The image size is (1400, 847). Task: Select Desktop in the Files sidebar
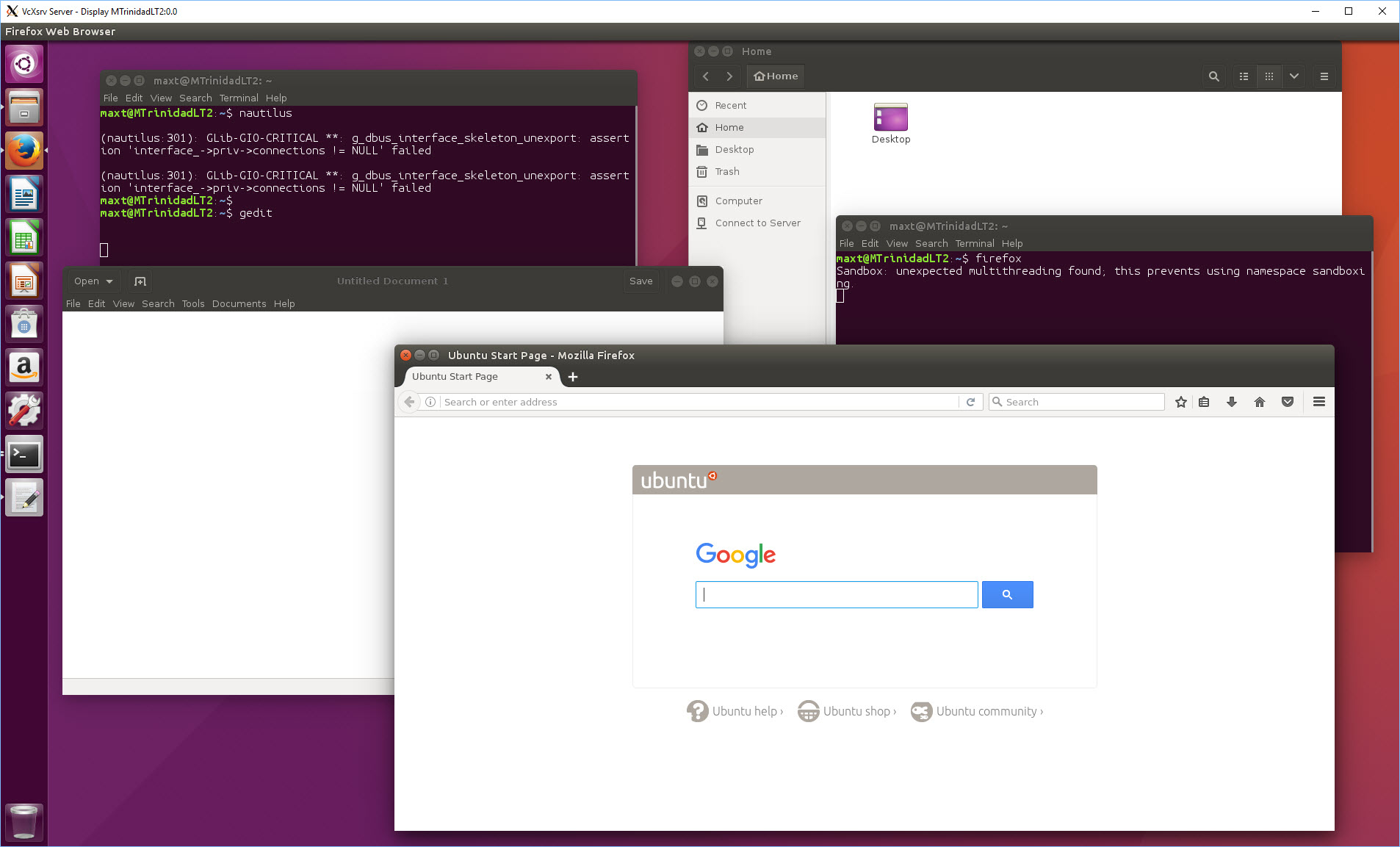tap(757, 149)
